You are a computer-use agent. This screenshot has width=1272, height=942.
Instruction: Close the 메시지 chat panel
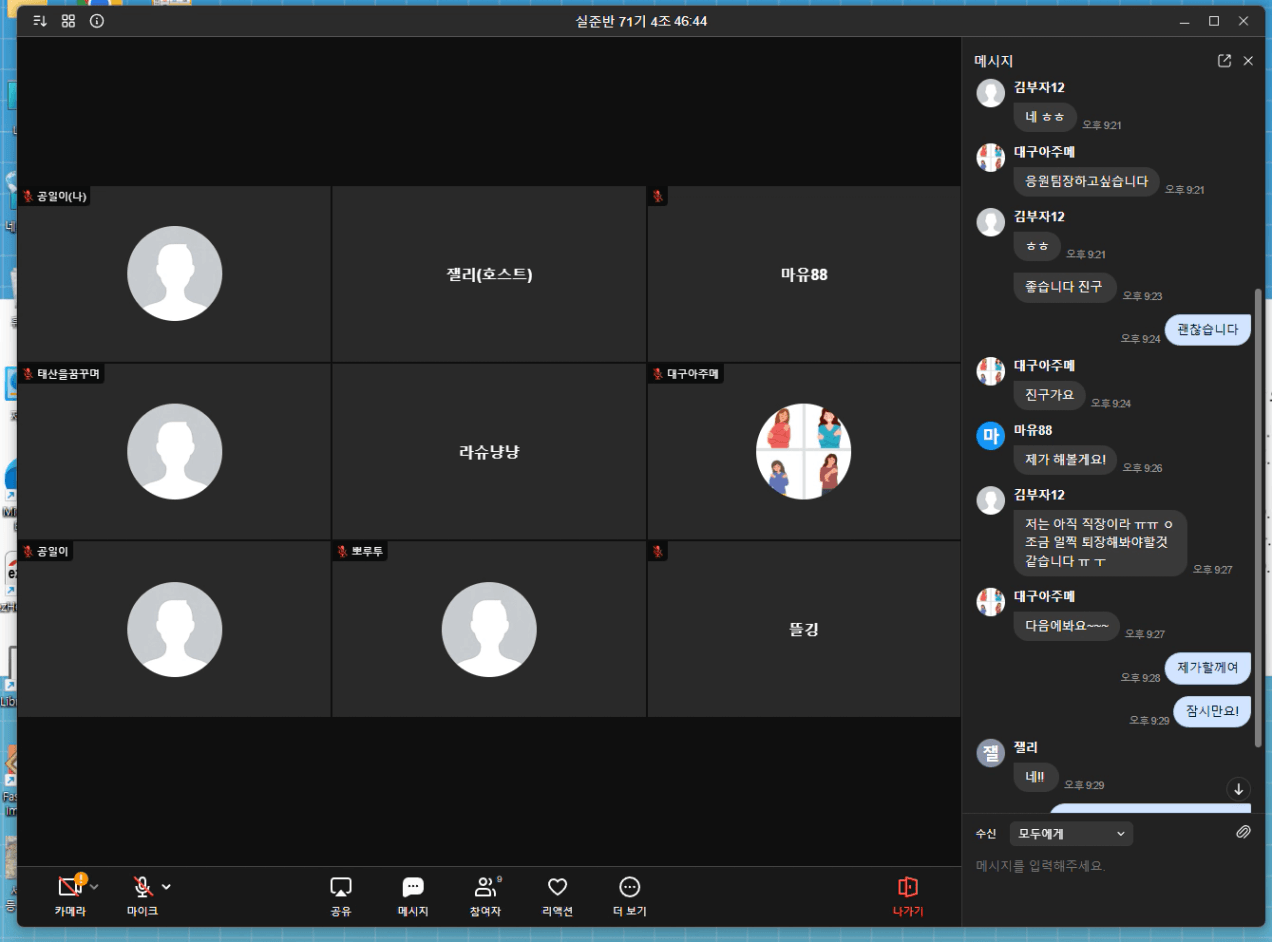1248,61
